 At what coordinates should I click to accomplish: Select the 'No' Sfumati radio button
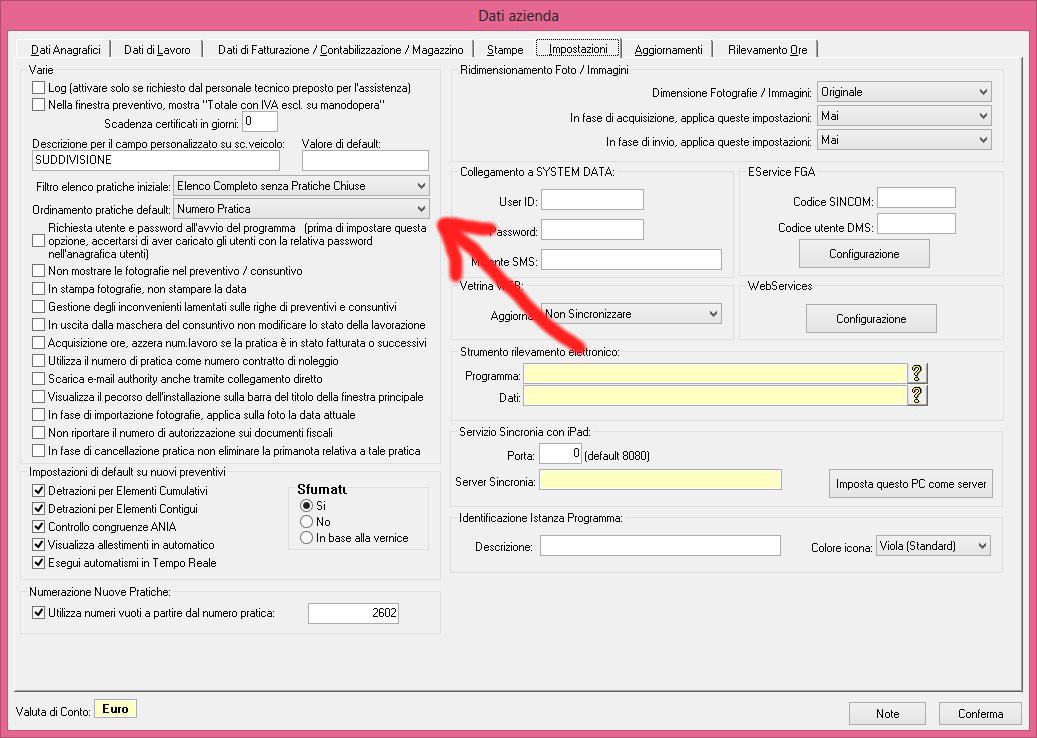coord(307,522)
